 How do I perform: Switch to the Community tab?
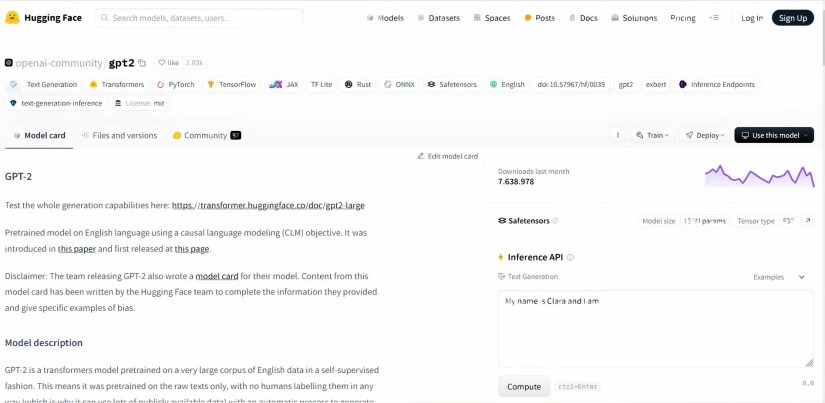click(x=206, y=135)
